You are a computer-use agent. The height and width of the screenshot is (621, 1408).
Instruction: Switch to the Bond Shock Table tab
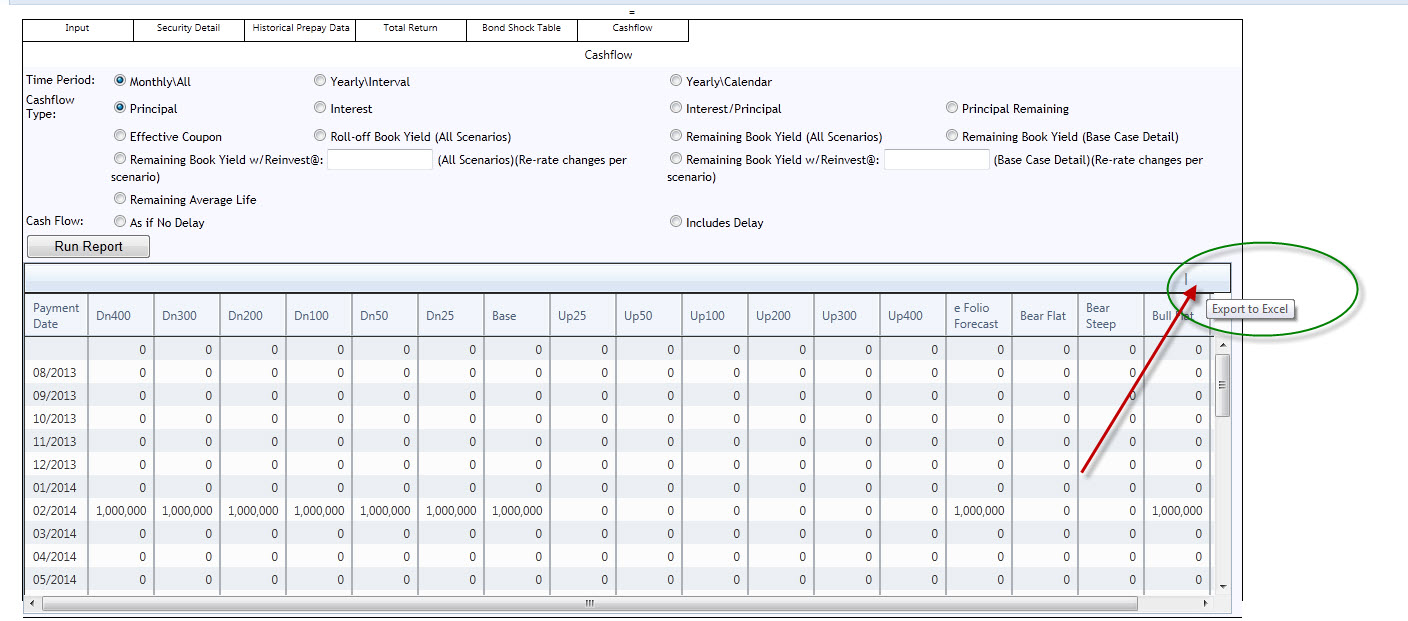point(521,29)
